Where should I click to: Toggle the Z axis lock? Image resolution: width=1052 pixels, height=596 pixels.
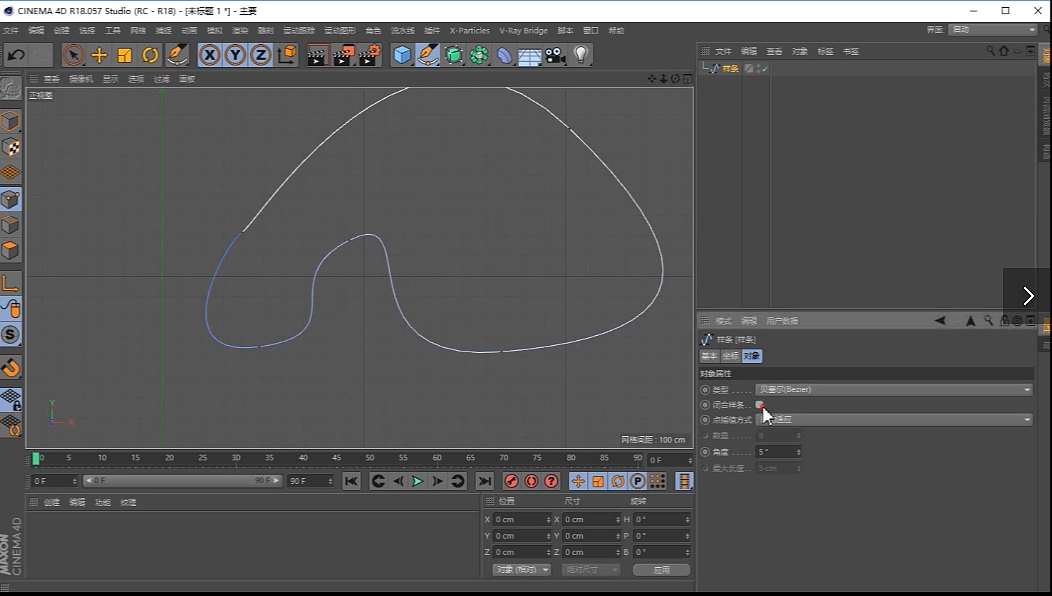pyautogui.click(x=261, y=55)
